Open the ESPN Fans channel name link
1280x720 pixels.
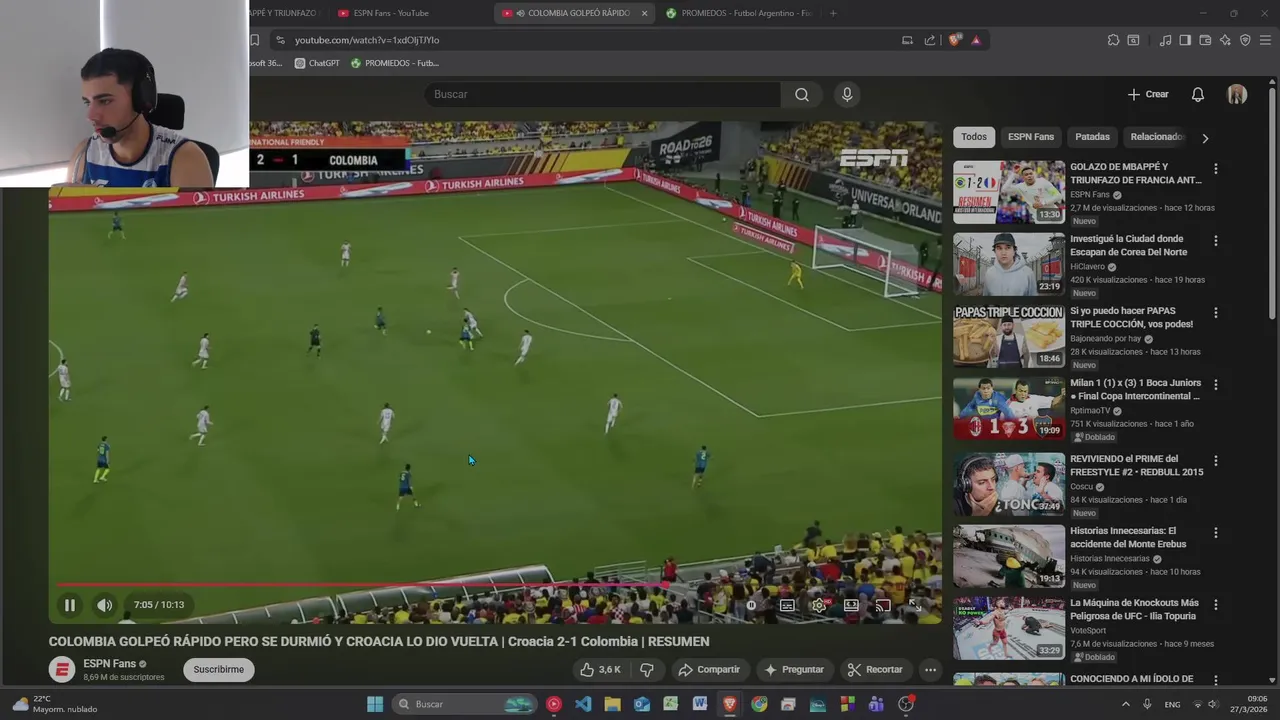(109, 664)
